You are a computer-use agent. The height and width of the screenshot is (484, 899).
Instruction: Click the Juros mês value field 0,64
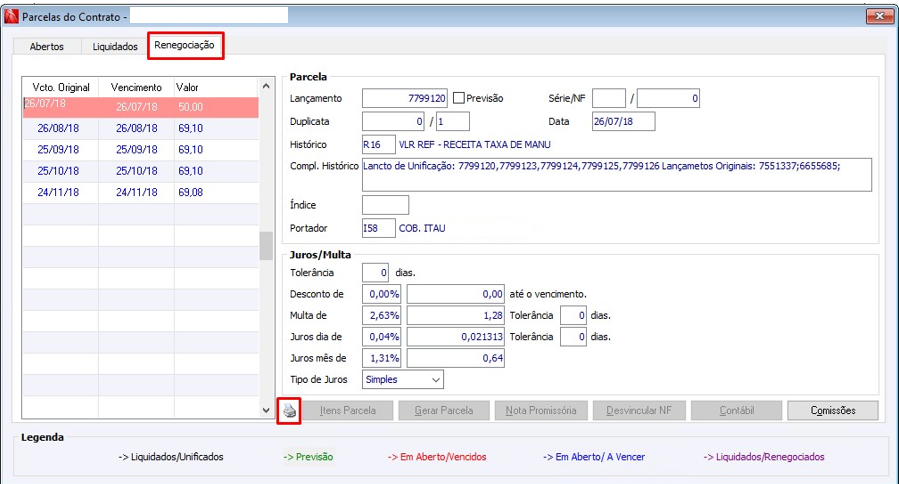[x=456, y=358]
